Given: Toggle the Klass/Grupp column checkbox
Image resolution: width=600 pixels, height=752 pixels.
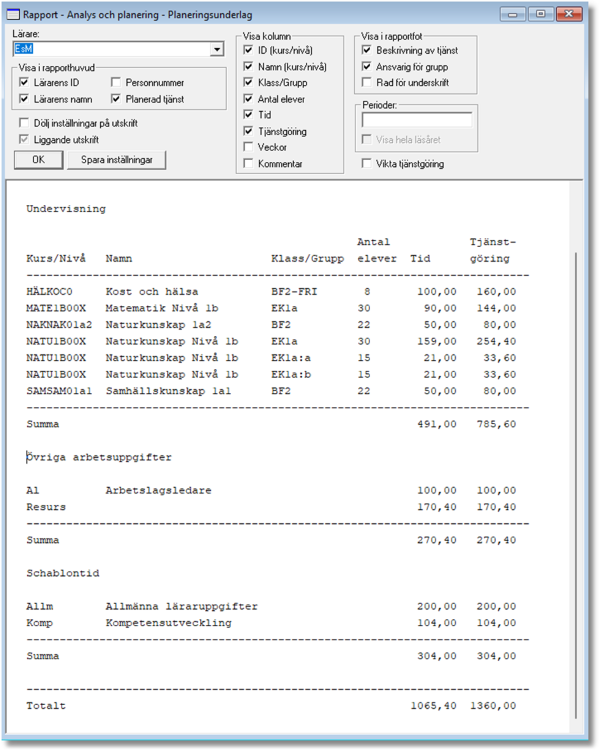Looking at the screenshot, I should click(249, 83).
